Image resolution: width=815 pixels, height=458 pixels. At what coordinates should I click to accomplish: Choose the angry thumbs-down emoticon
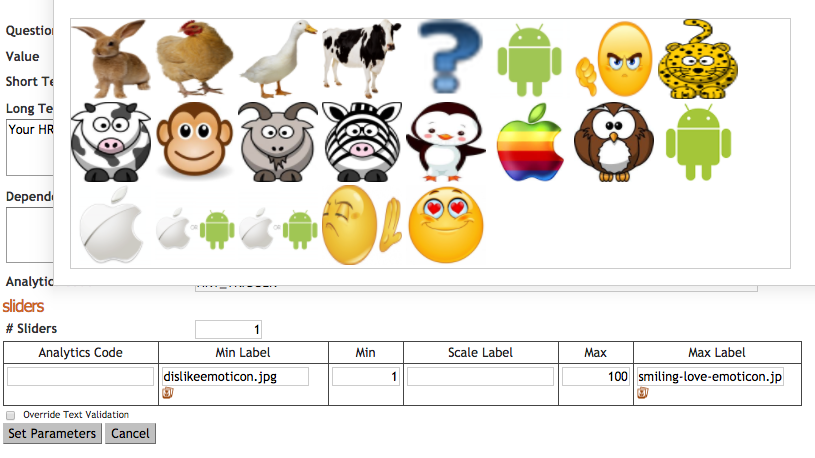click(x=613, y=59)
